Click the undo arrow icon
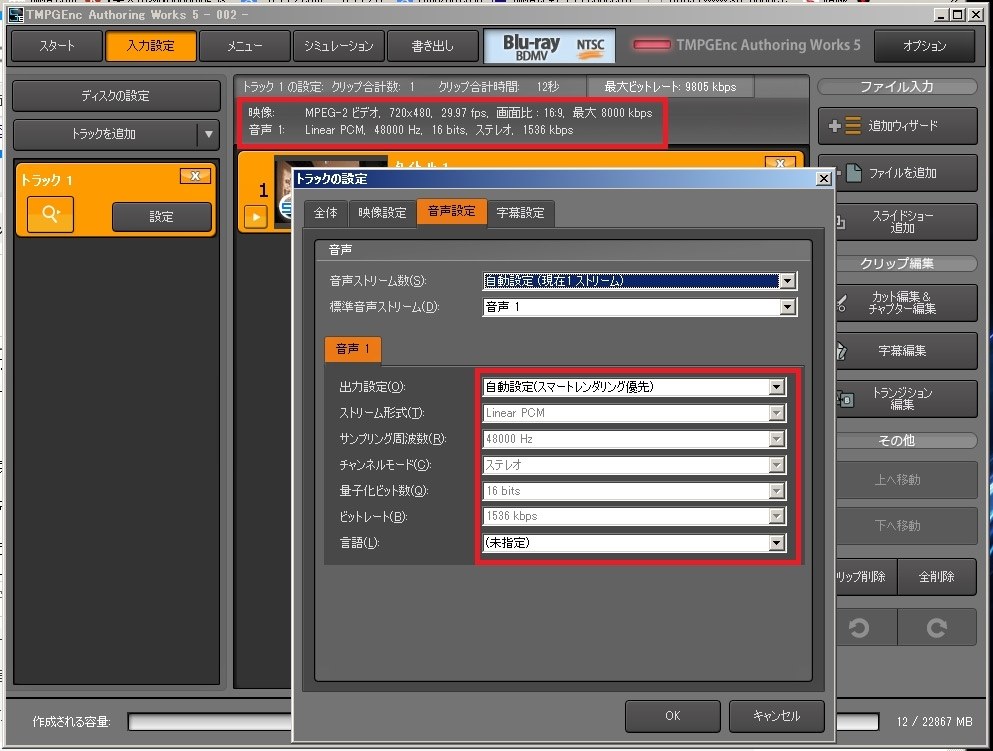 [x=859, y=628]
